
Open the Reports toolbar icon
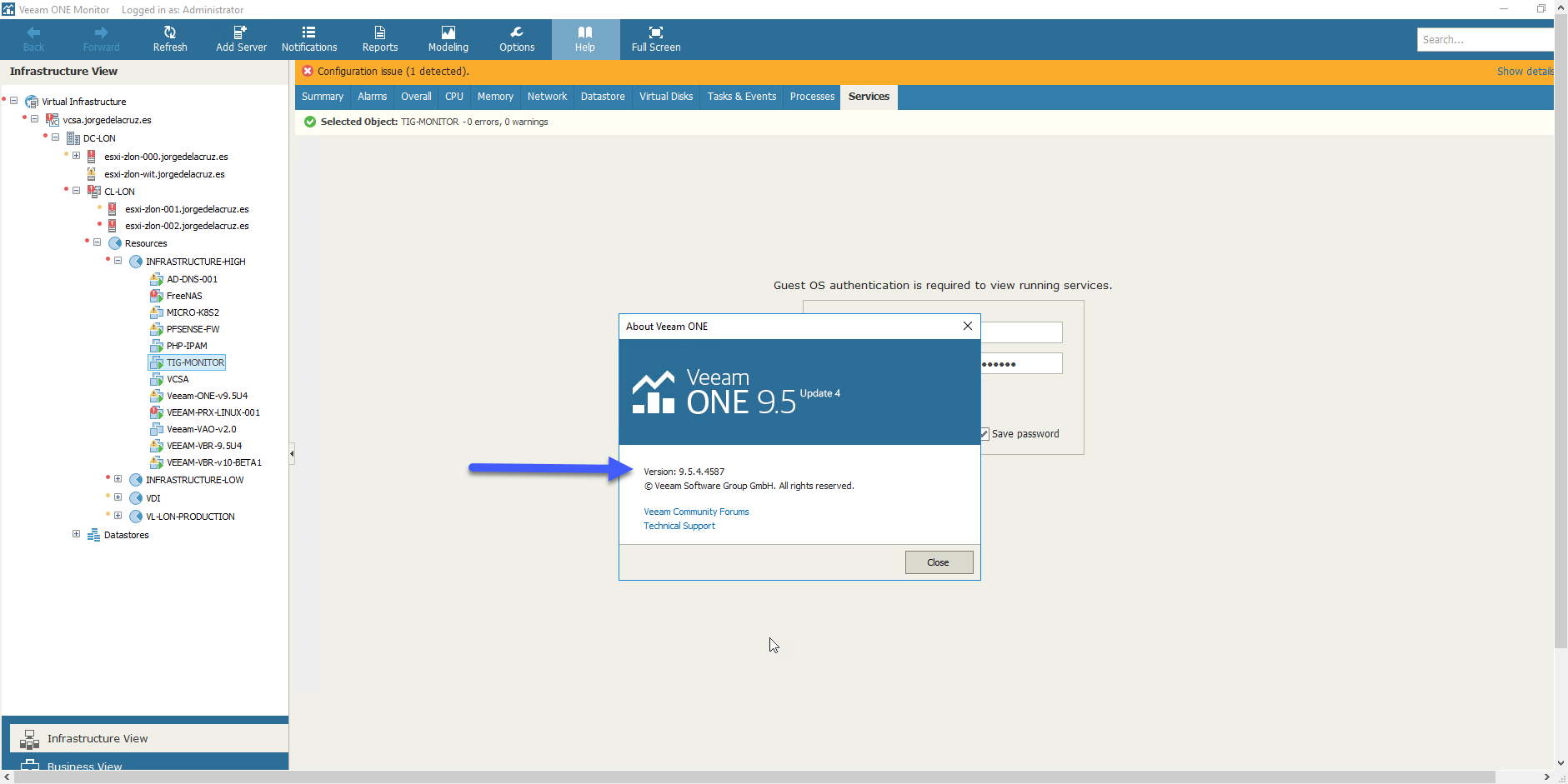pos(380,32)
